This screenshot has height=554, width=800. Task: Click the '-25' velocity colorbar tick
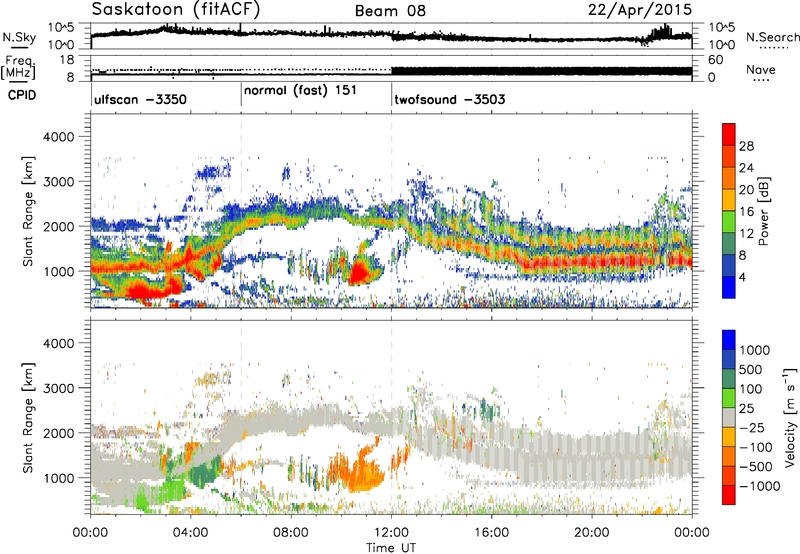point(753,427)
